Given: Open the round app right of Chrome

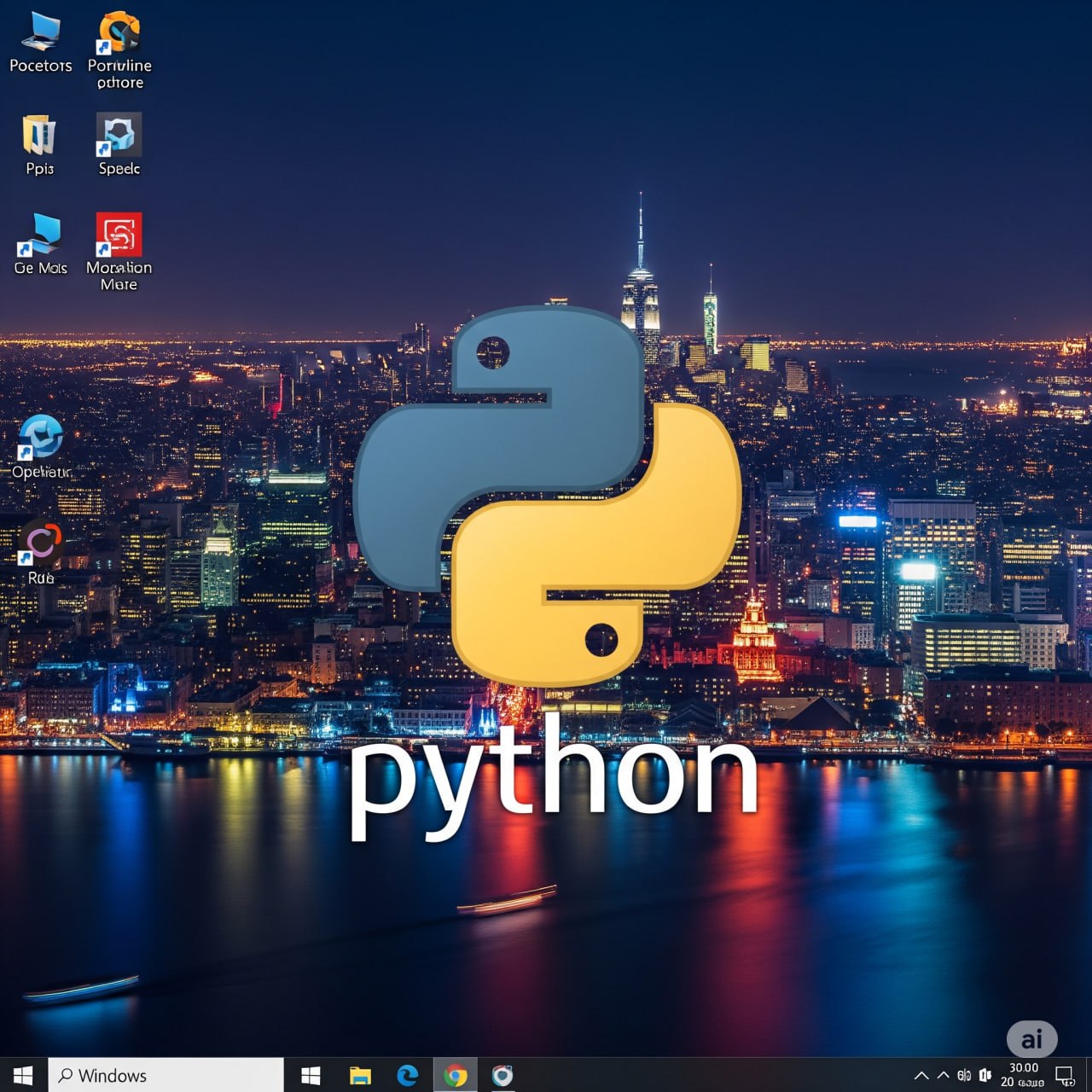Looking at the screenshot, I should 503,1075.
